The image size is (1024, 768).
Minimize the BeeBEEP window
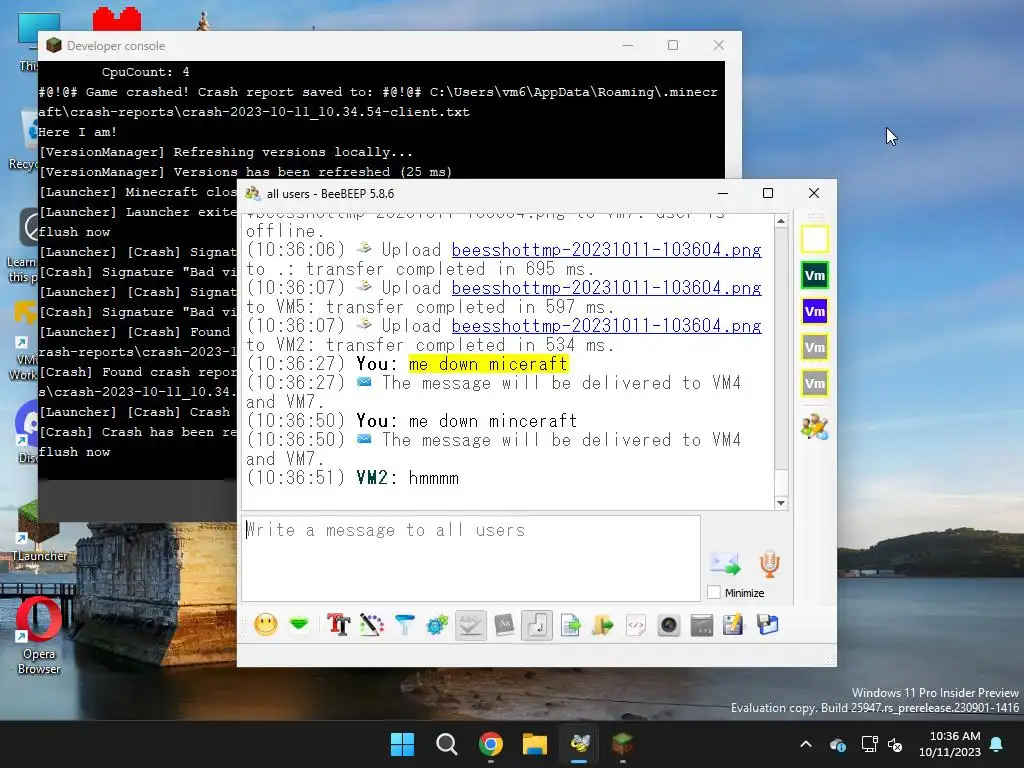722,193
